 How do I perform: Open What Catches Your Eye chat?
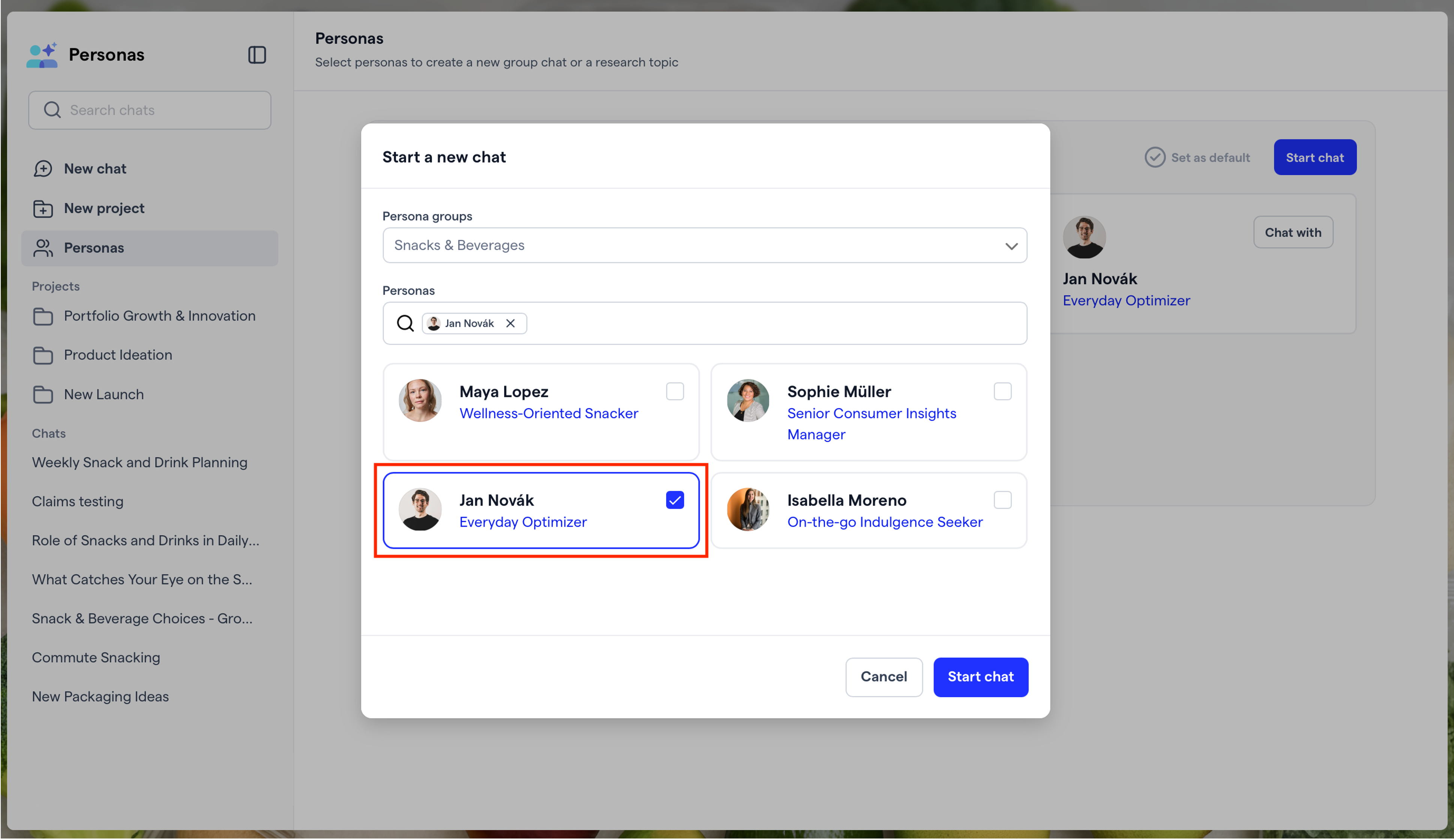142,579
